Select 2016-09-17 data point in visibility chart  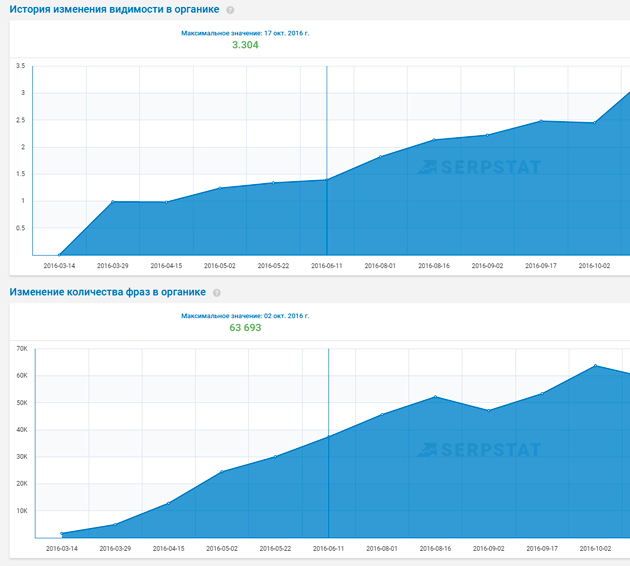coord(541,121)
